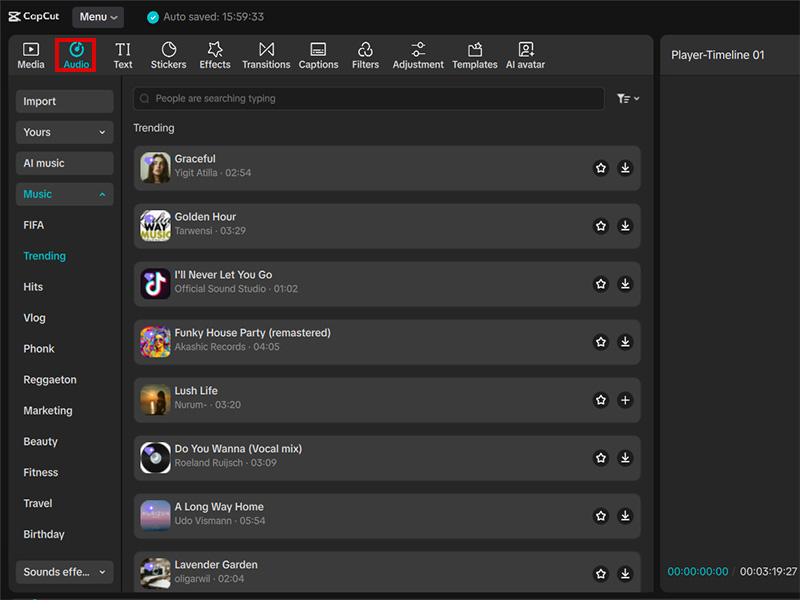
Task: Favorite Funky House Party track
Action: (601, 342)
